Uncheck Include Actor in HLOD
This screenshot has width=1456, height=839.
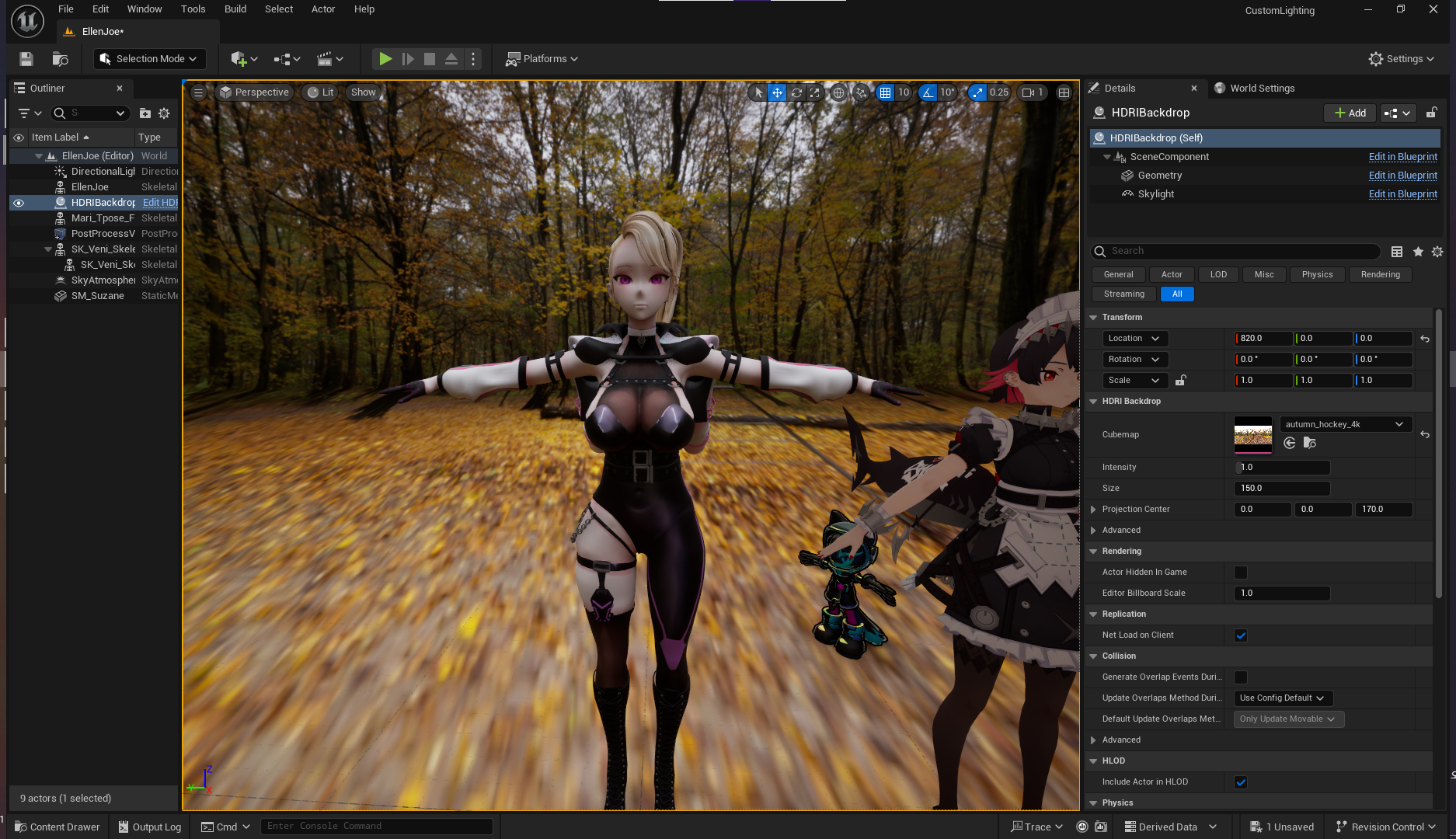click(x=1241, y=782)
